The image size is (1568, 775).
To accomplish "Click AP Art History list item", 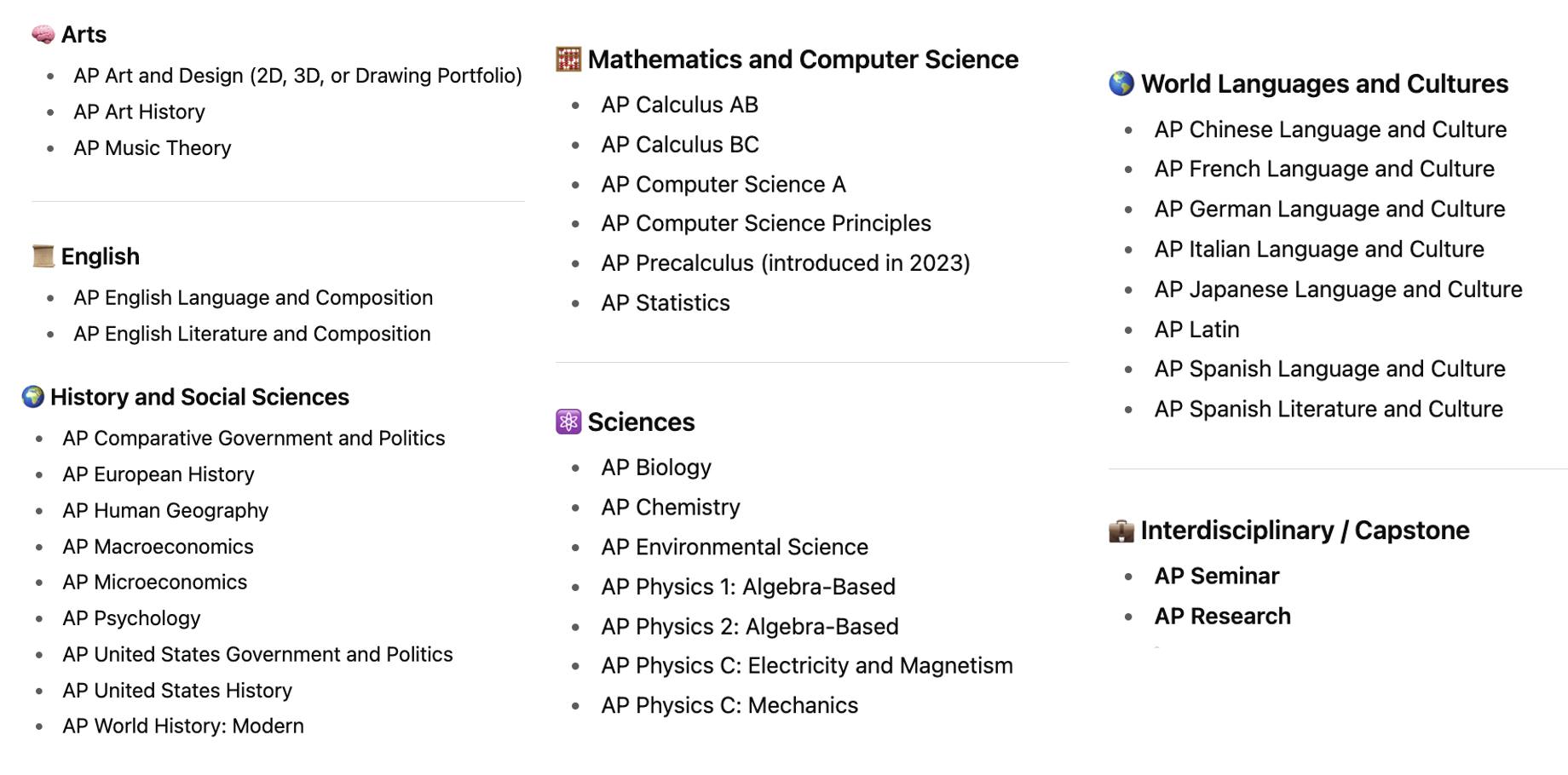I will pos(139,112).
